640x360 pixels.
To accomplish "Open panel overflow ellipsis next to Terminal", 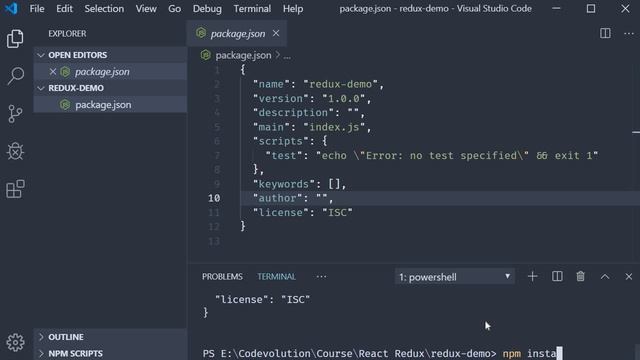I will [321, 277].
